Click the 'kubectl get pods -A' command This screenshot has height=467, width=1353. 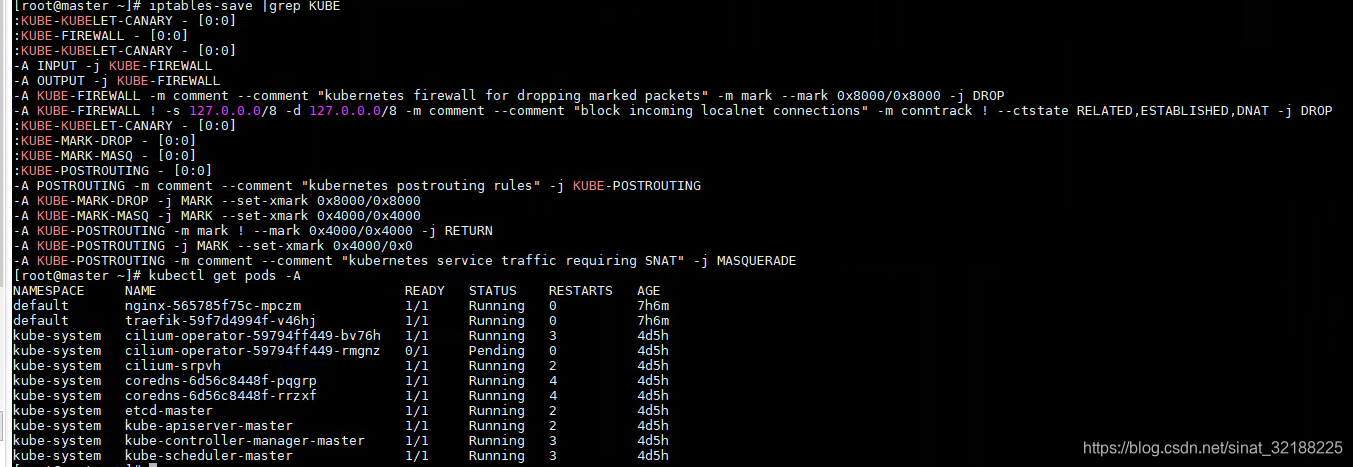coord(225,275)
